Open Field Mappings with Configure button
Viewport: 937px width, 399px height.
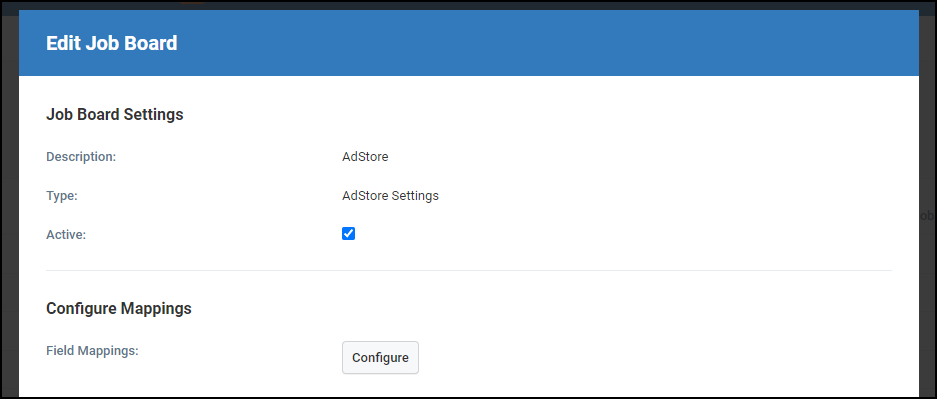[380, 357]
